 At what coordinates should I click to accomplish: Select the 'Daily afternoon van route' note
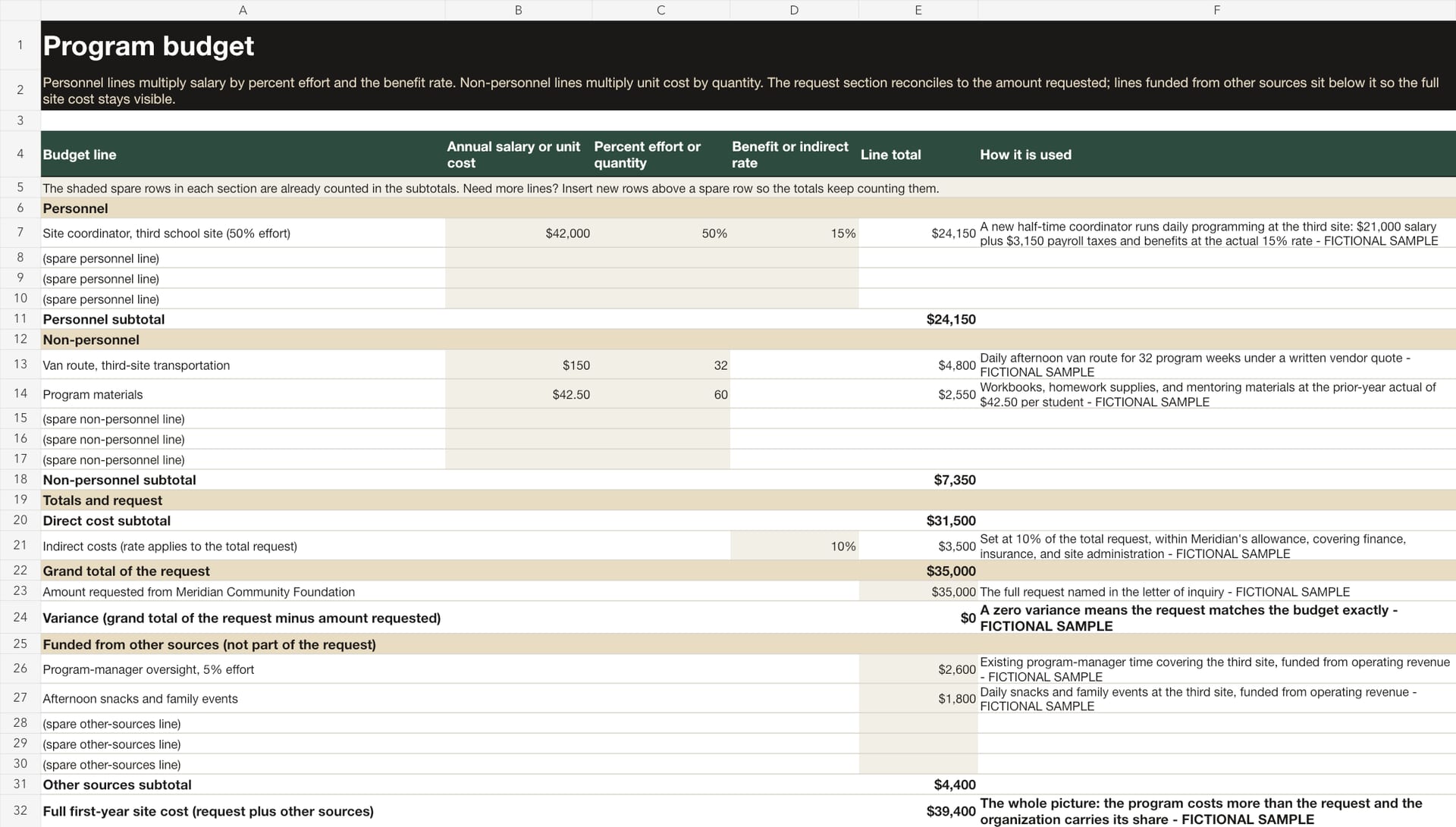1216,365
